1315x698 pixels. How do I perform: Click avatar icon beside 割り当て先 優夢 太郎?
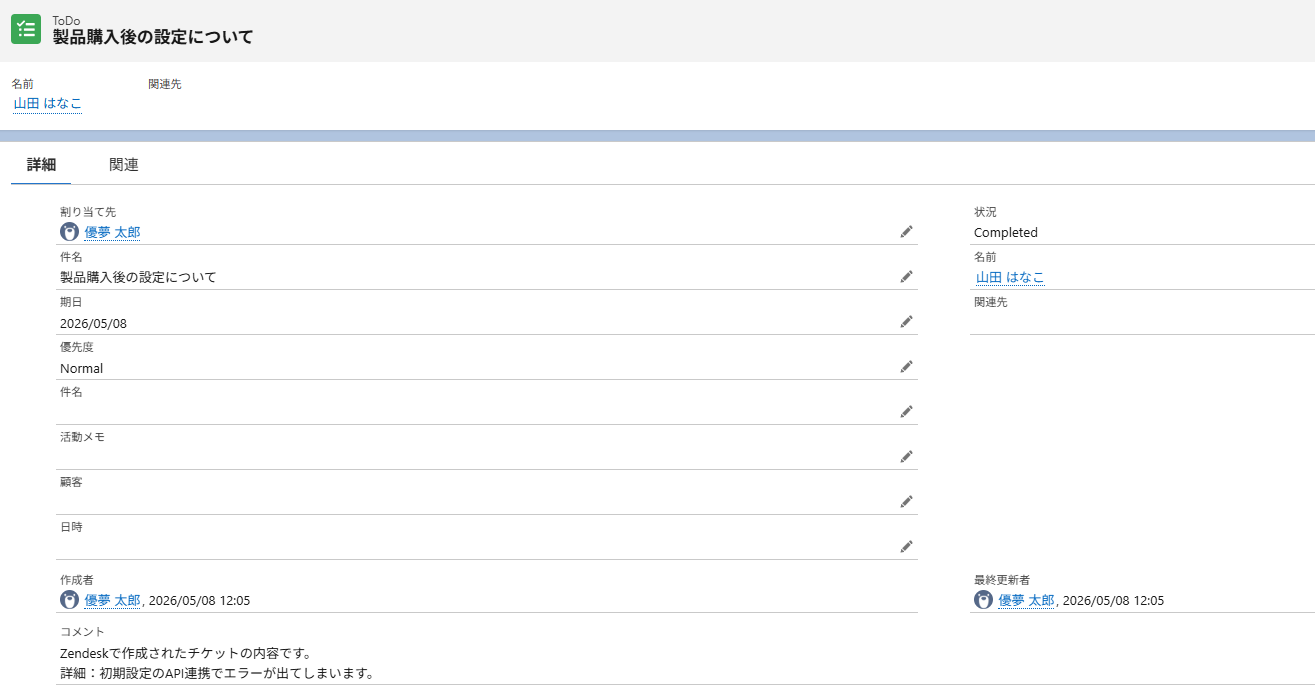pyautogui.click(x=69, y=232)
